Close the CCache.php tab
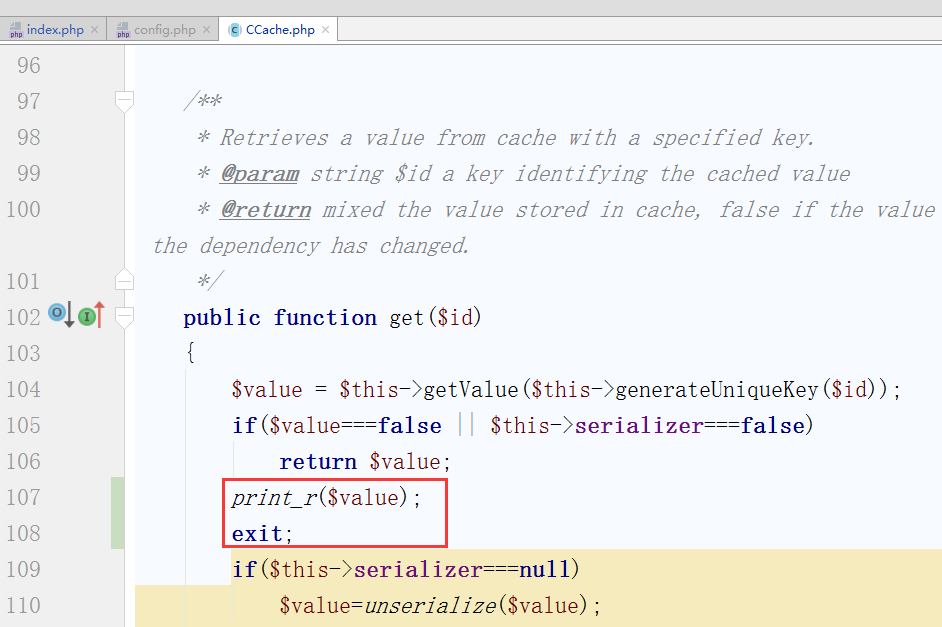The image size is (942, 627). click(326, 30)
